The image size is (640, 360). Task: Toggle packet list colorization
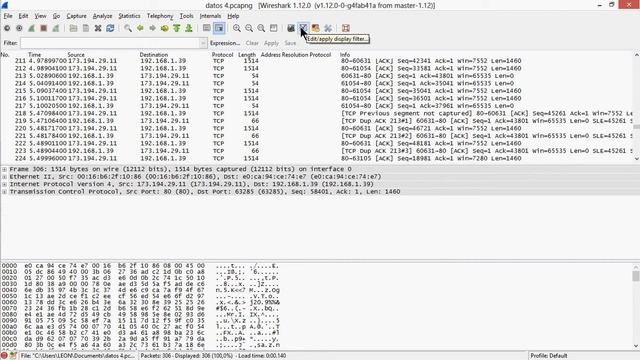point(207,28)
